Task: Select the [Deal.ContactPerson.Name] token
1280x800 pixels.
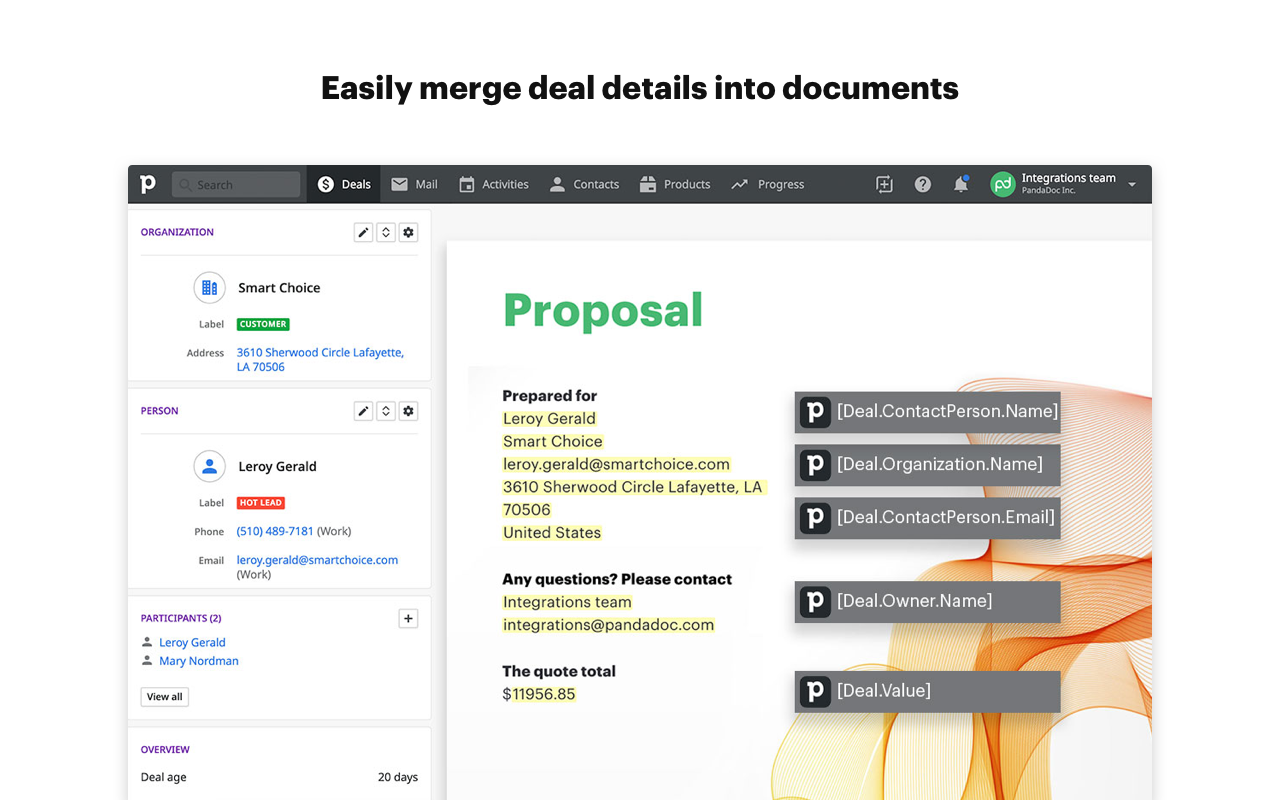Action: coord(927,411)
